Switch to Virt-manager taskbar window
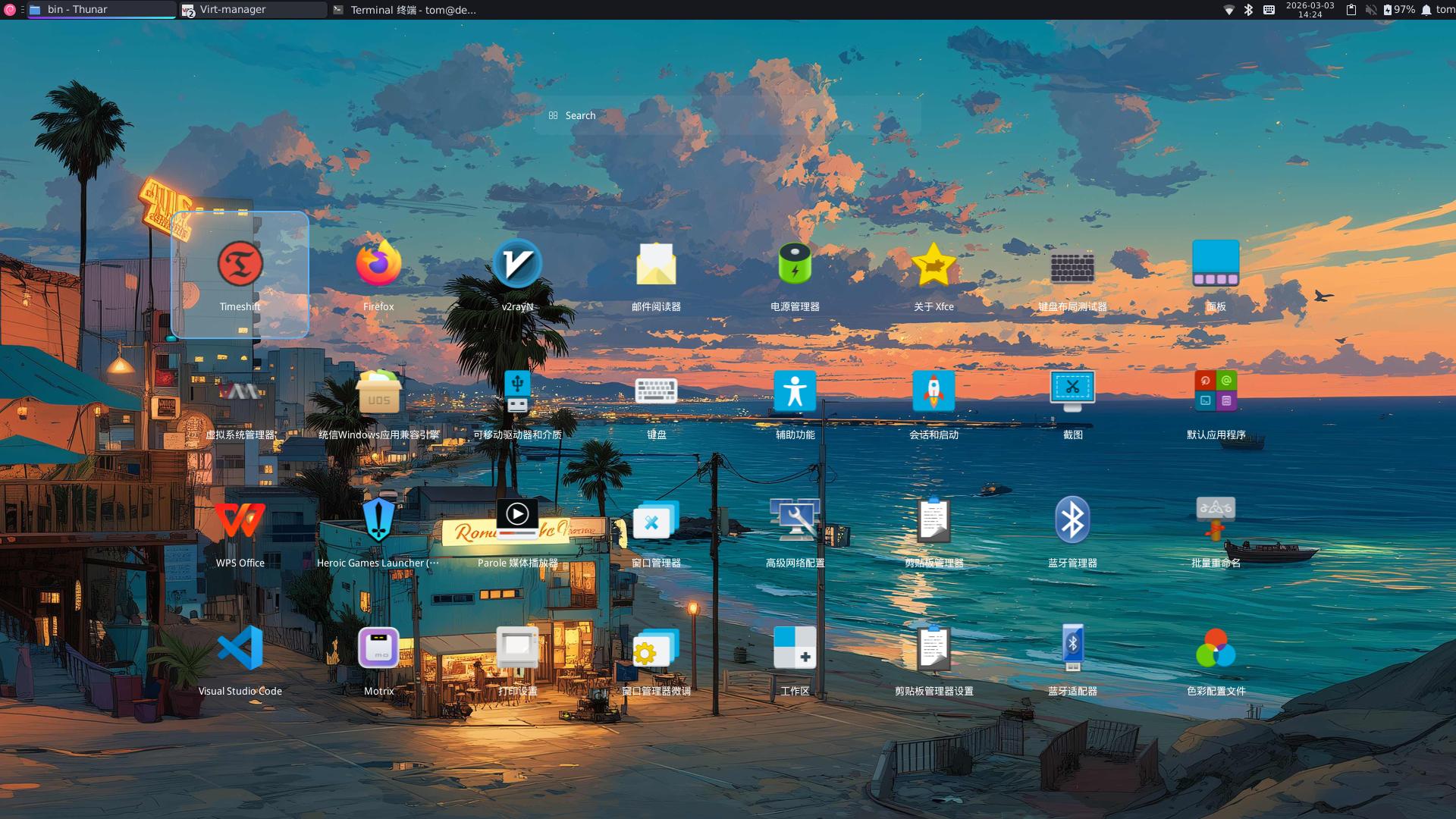1456x819 pixels. click(253, 9)
